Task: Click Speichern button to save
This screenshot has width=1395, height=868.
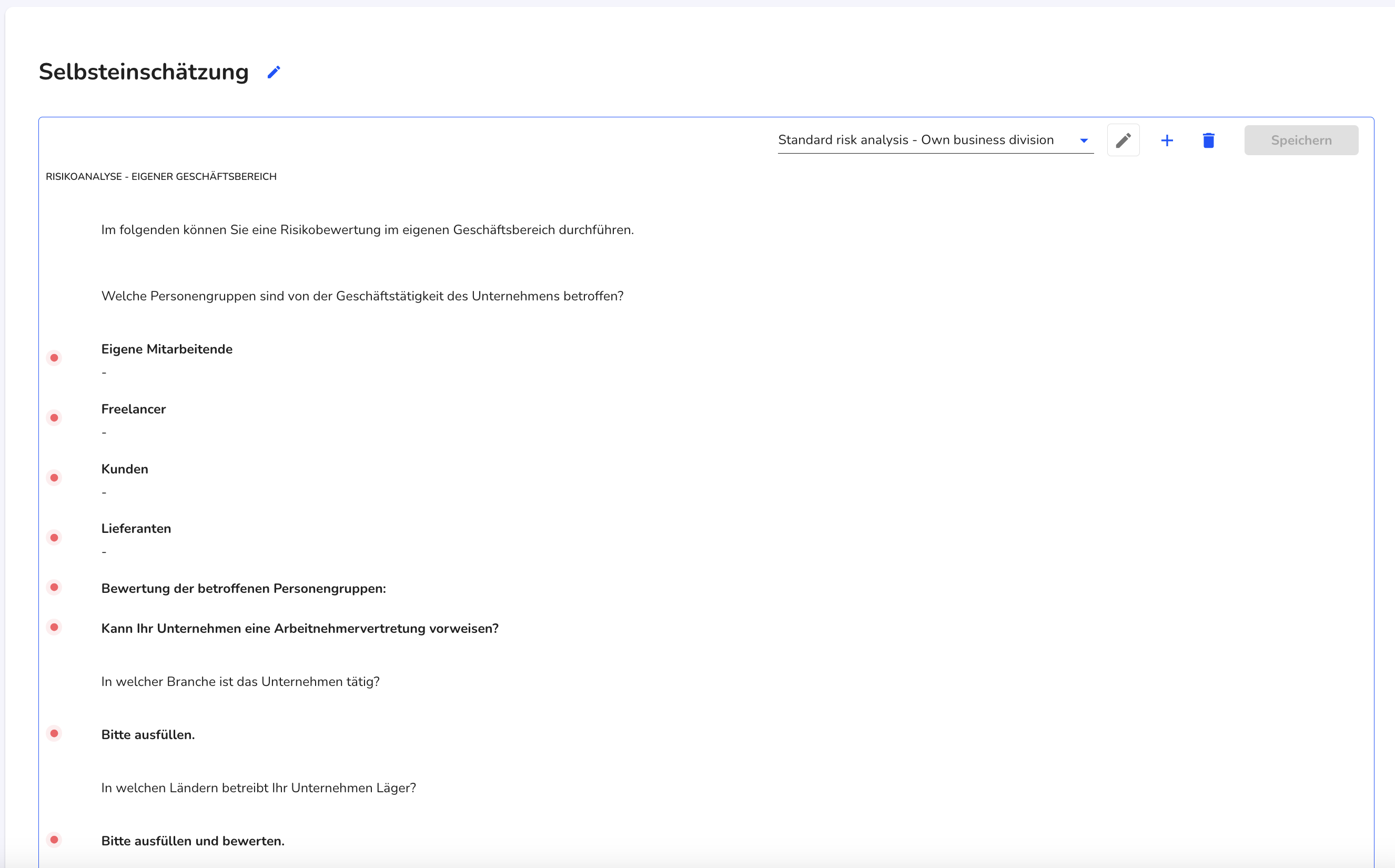Action: (1300, 140)
